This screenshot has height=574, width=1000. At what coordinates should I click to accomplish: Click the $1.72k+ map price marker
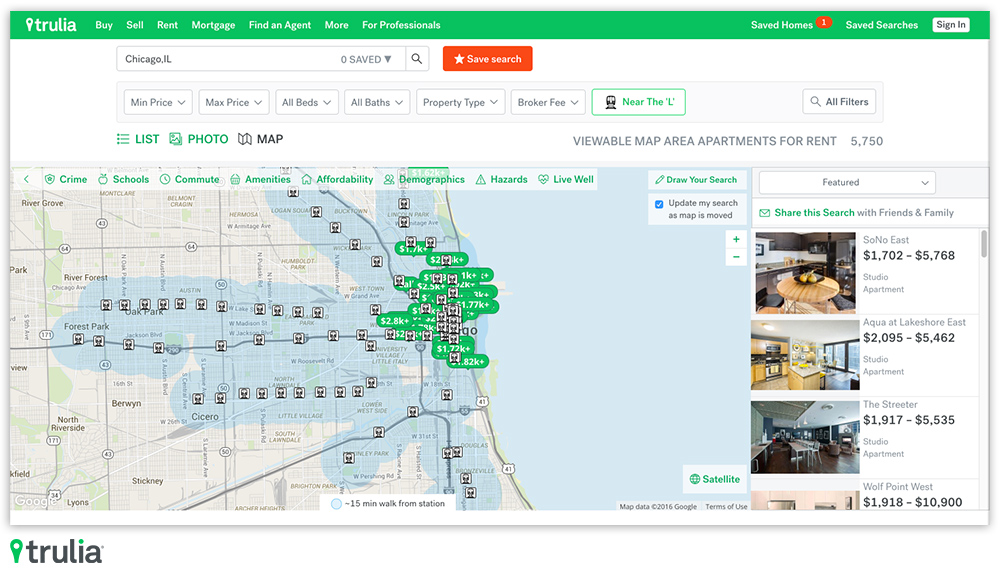(453, 349)
